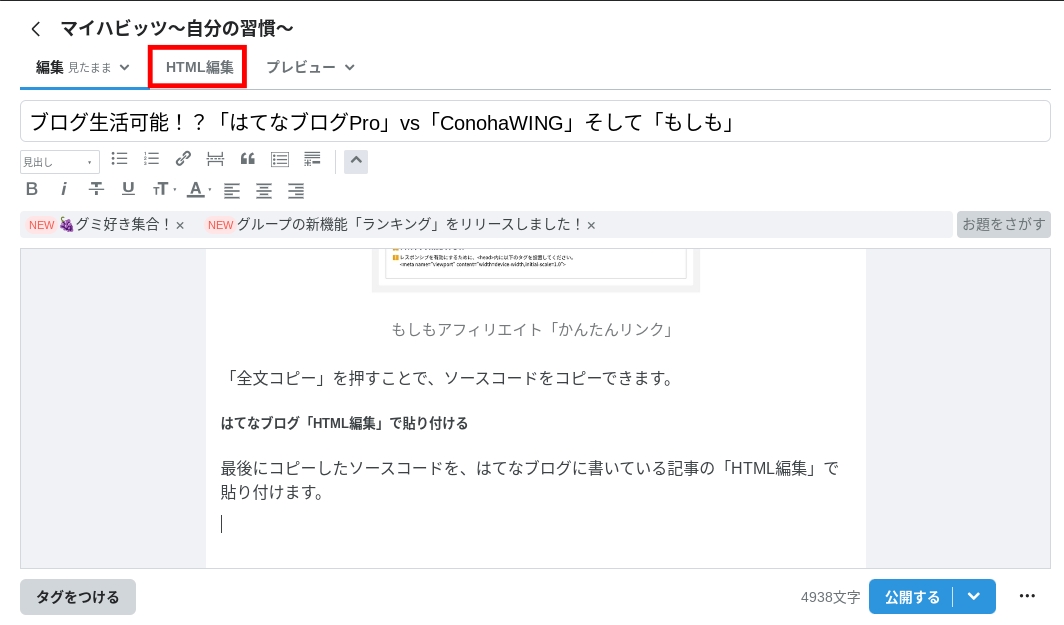
Task: Insert a blockquote using the quote icon
Action: (x=247, y=159)
